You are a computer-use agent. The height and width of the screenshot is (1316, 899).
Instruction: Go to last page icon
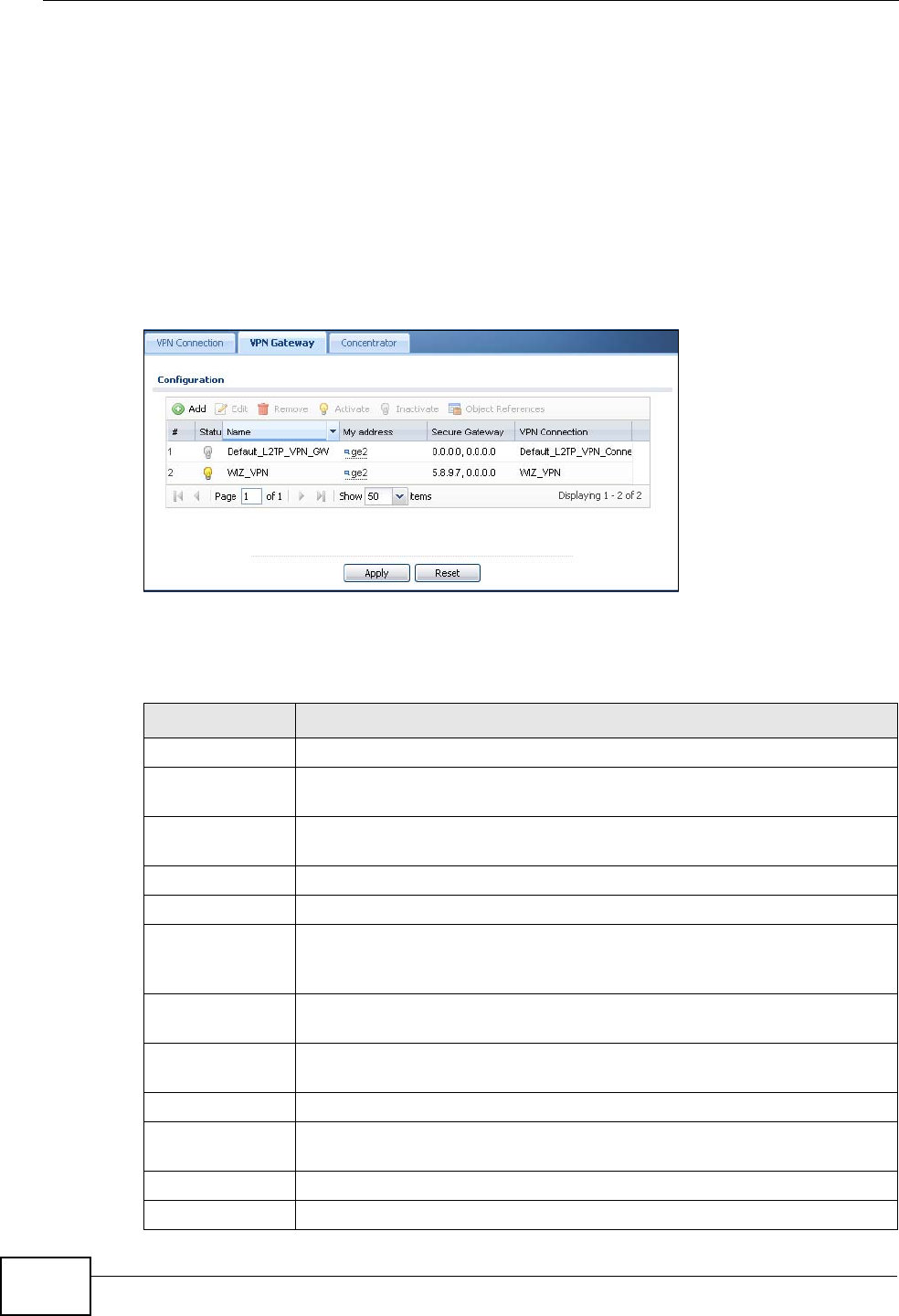click(x=321, y=496)
